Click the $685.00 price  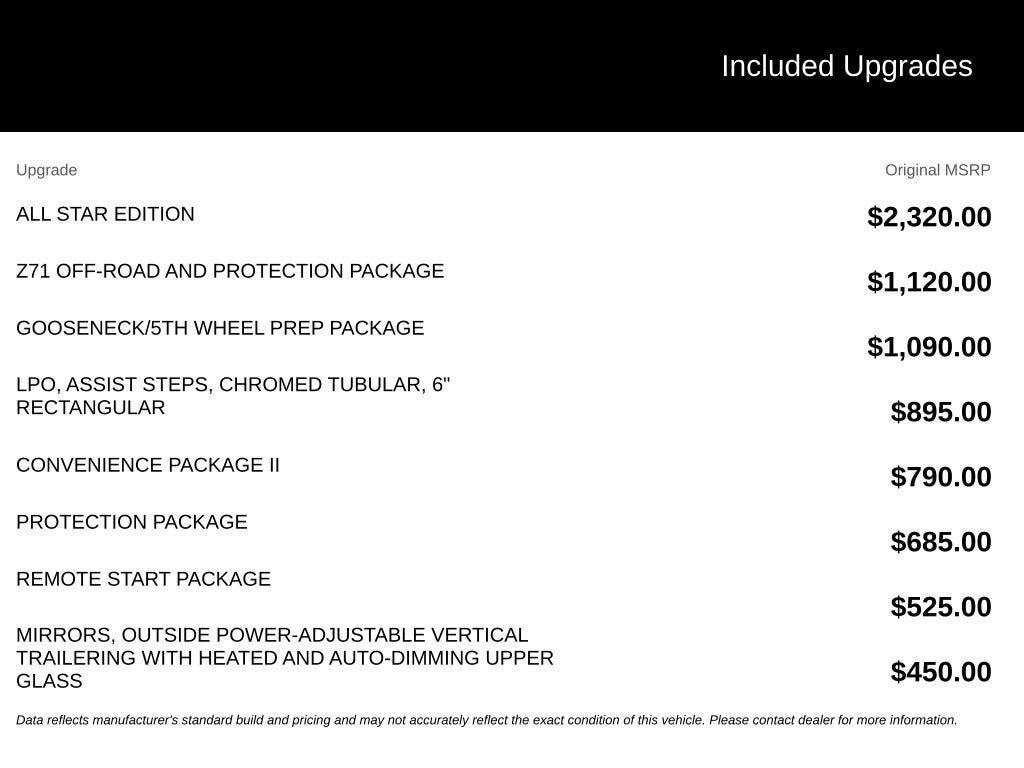940,542
